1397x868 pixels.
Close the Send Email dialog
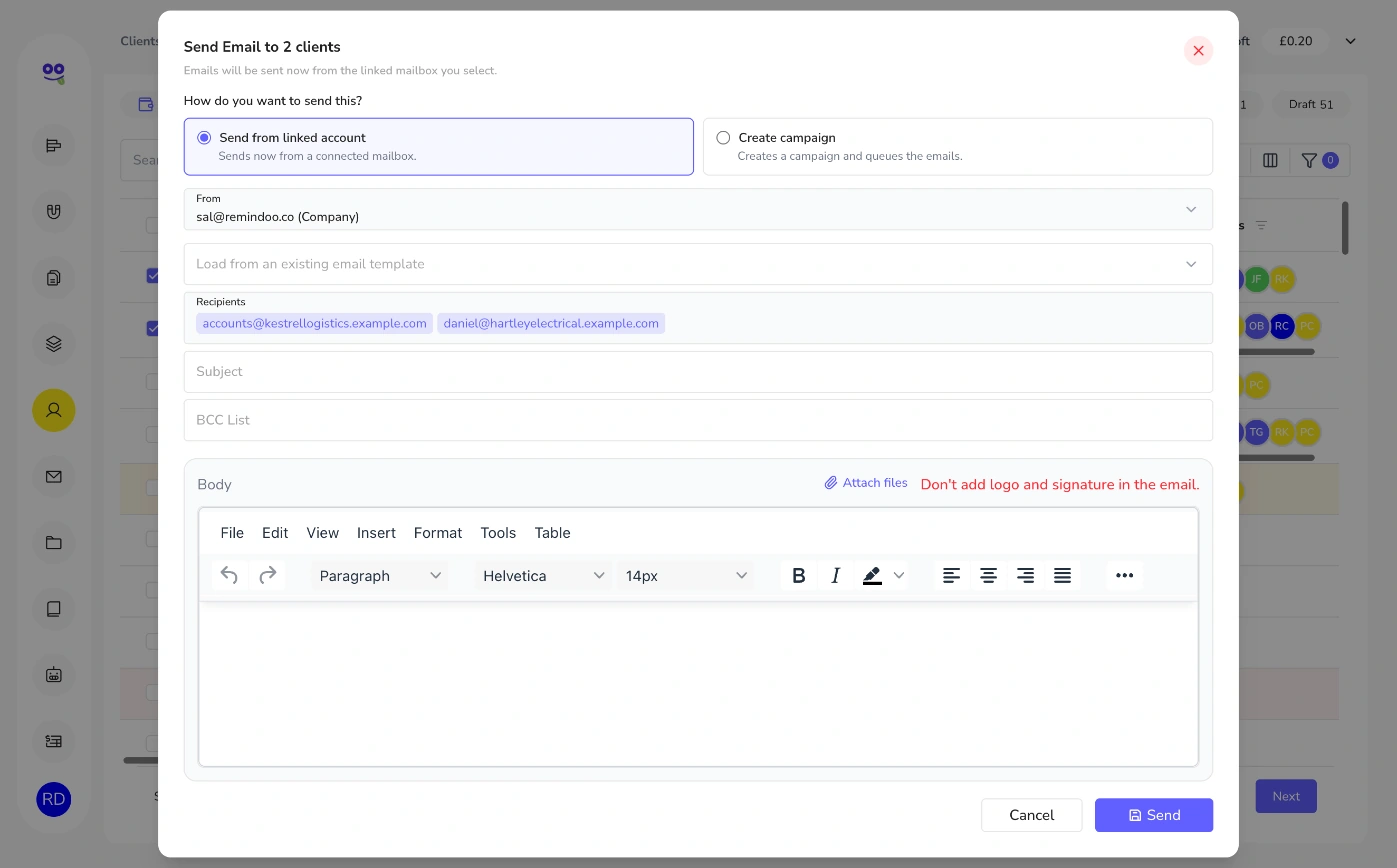[1198, 51]
